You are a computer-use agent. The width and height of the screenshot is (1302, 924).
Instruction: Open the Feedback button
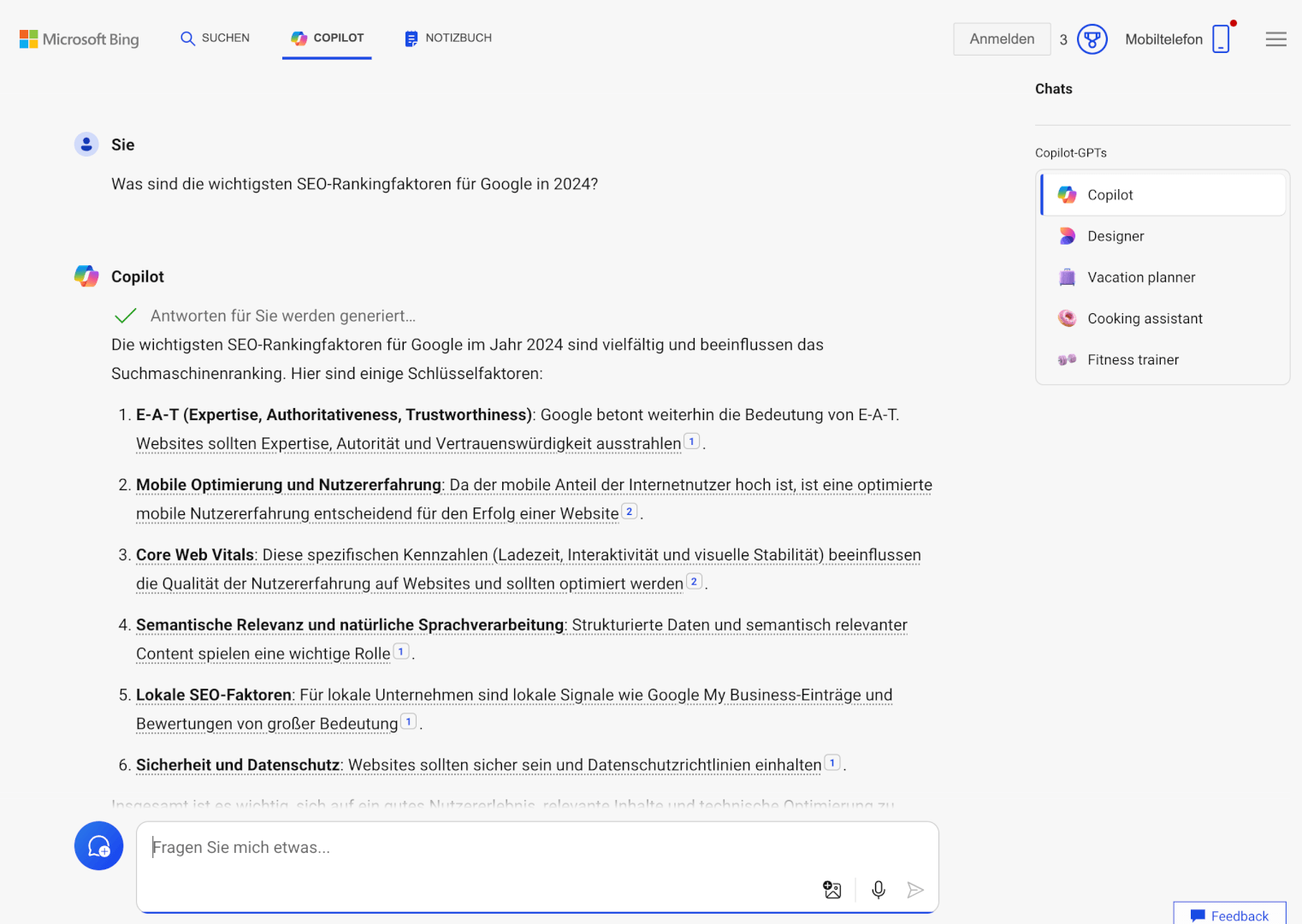[1230, 915]
